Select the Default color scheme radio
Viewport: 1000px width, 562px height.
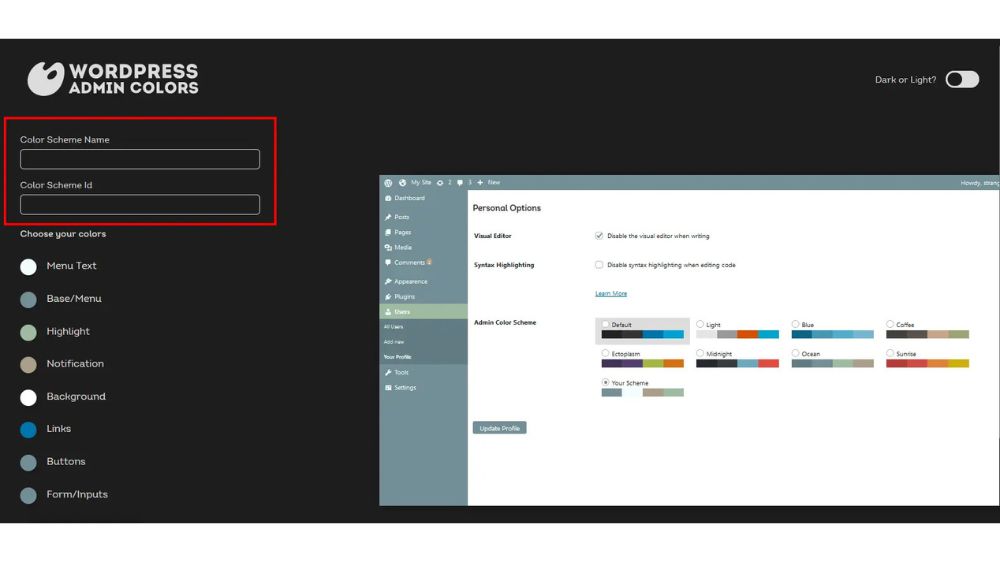(605, 325)
